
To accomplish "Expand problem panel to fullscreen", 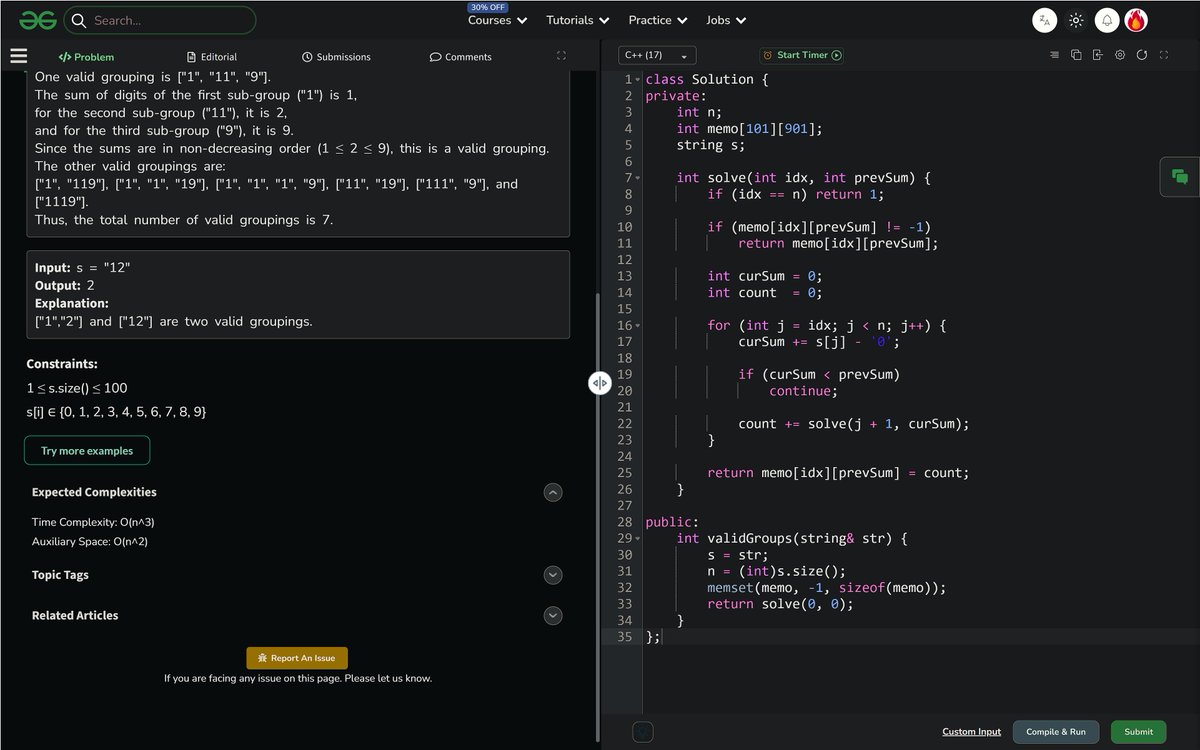I will click(561, 56).
